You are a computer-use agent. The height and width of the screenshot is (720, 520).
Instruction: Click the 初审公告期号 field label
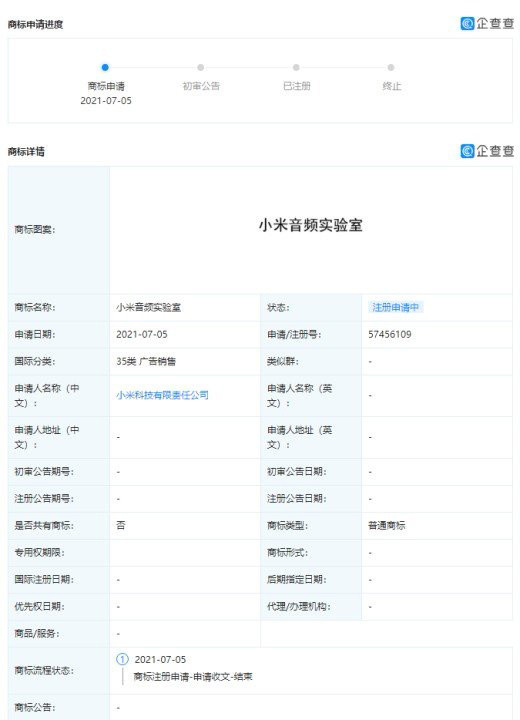click(44, 472)
